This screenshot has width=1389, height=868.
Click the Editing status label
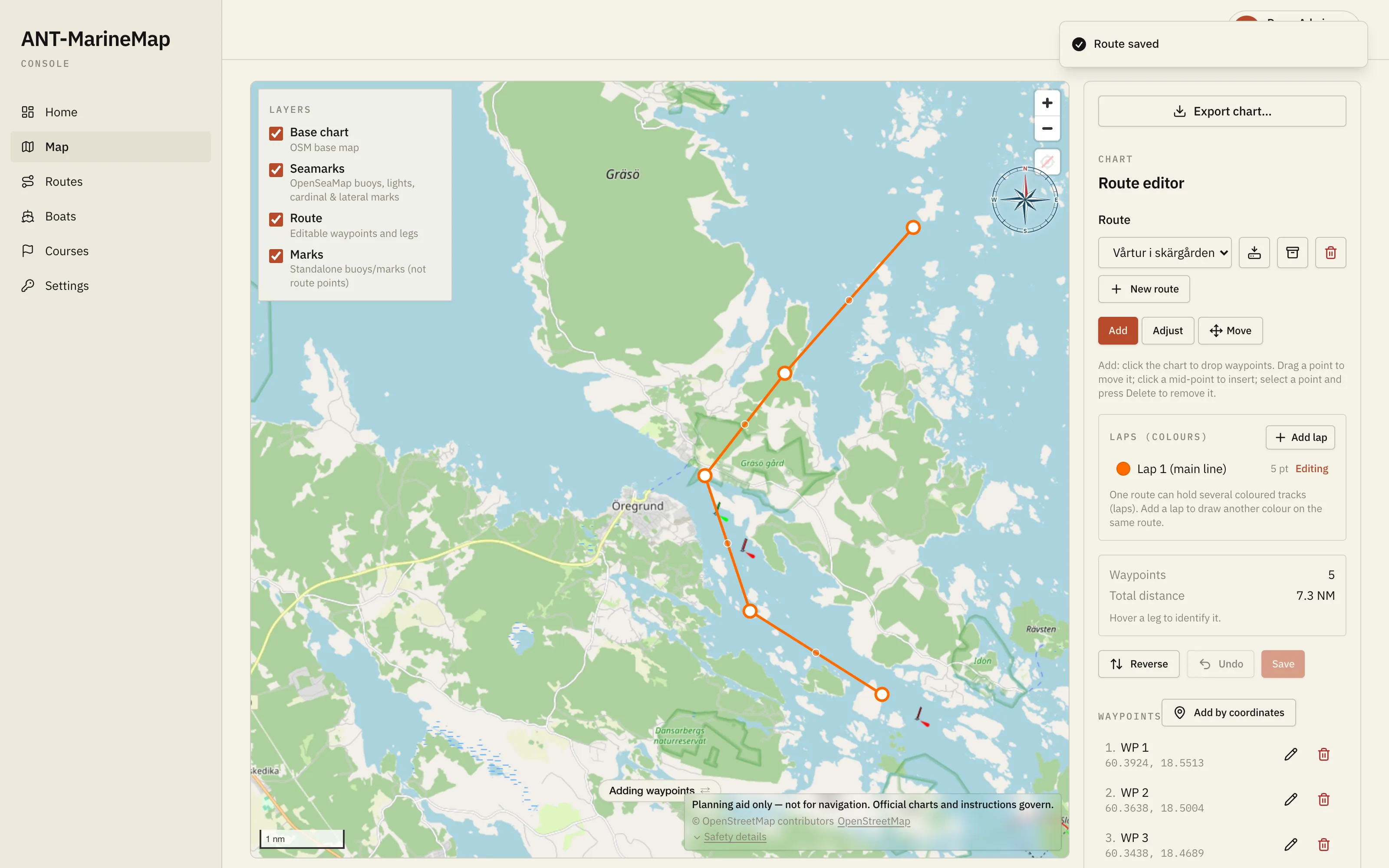pyautogui.click(x=1311, y=469)
